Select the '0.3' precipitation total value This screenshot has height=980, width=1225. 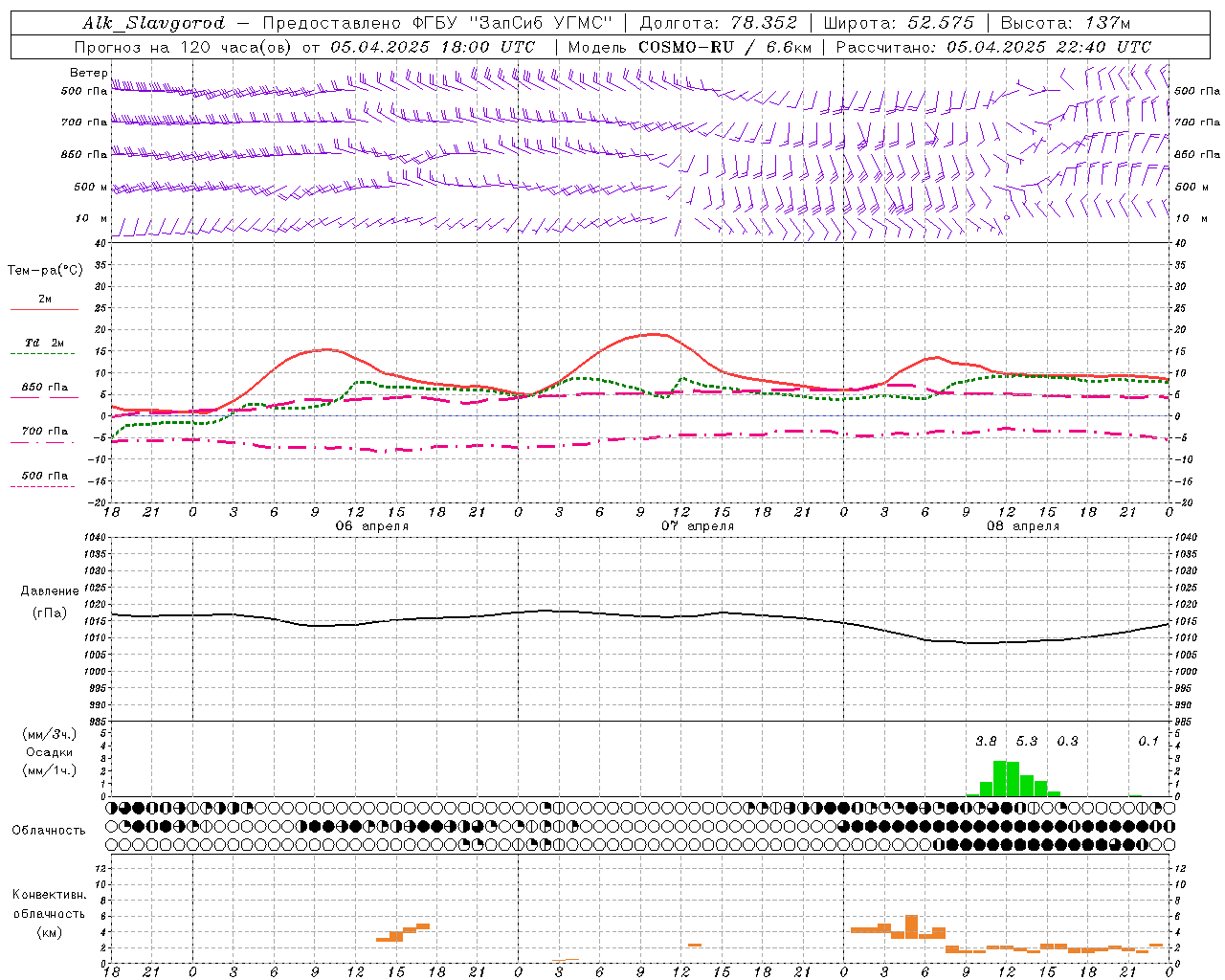pos(1067,742)
